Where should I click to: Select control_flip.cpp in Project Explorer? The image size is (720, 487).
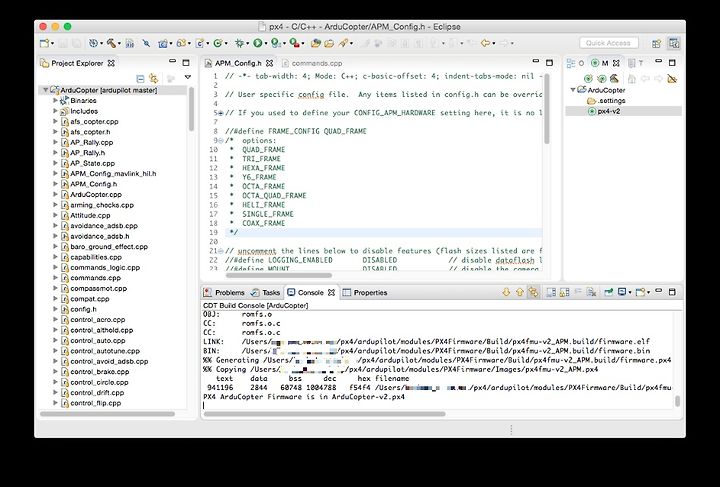pos(96,403)
